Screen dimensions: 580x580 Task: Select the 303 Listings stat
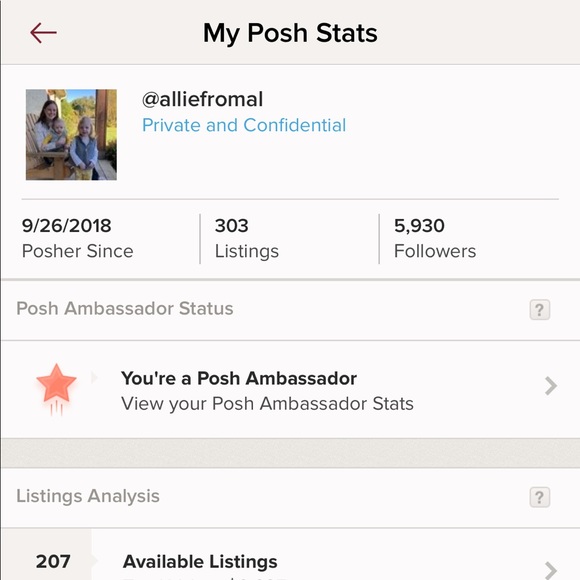247,239
